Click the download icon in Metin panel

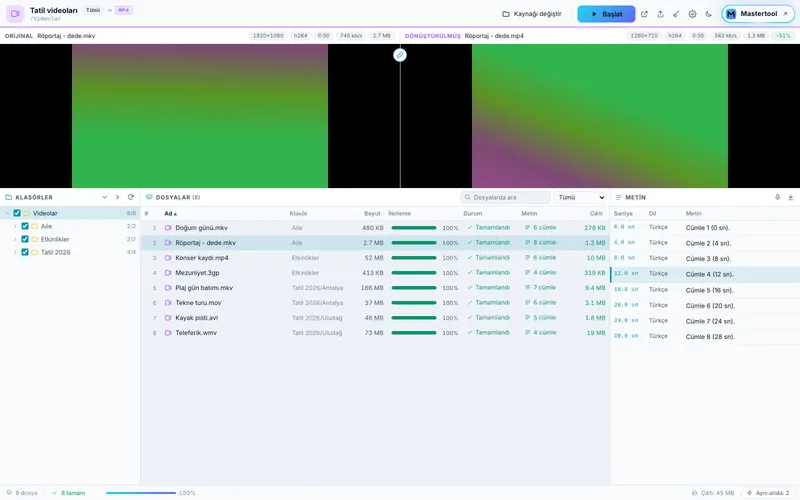coord(790,197)
